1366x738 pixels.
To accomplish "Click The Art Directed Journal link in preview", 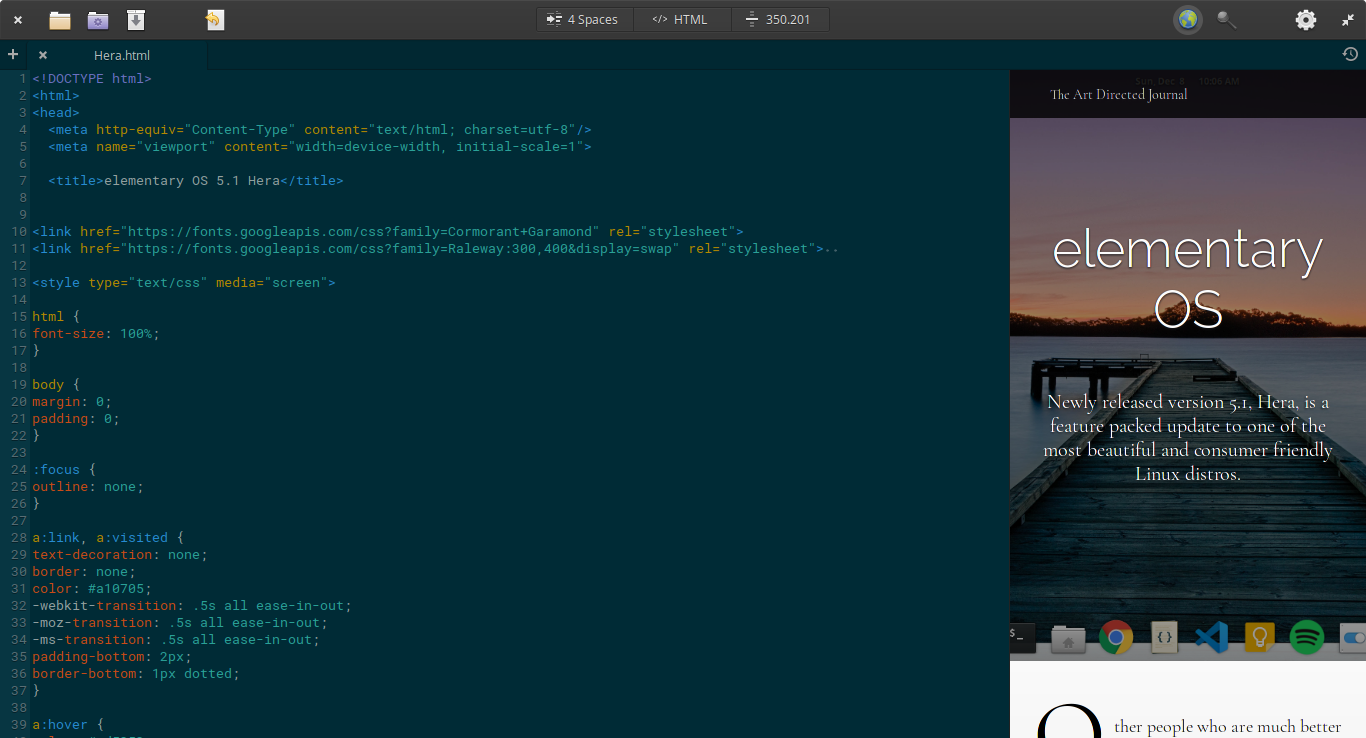I will pos(1118,94).
